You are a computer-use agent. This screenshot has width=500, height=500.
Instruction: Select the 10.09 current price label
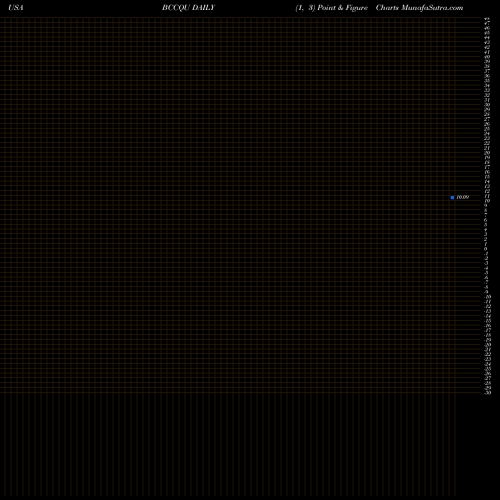click(x=463, y=197)
